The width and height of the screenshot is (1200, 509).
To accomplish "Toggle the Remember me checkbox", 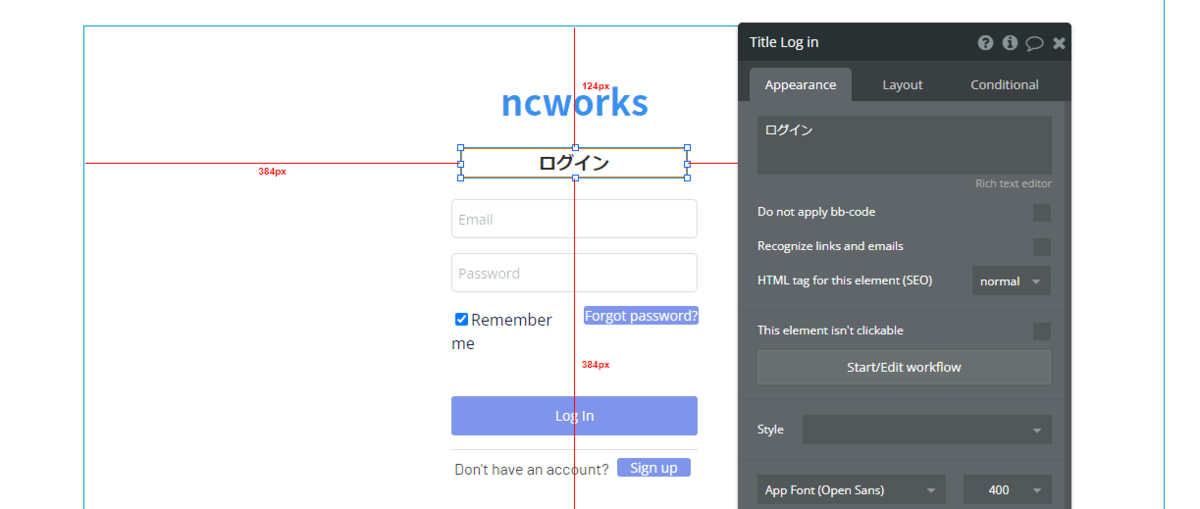I will coord(461,320).
